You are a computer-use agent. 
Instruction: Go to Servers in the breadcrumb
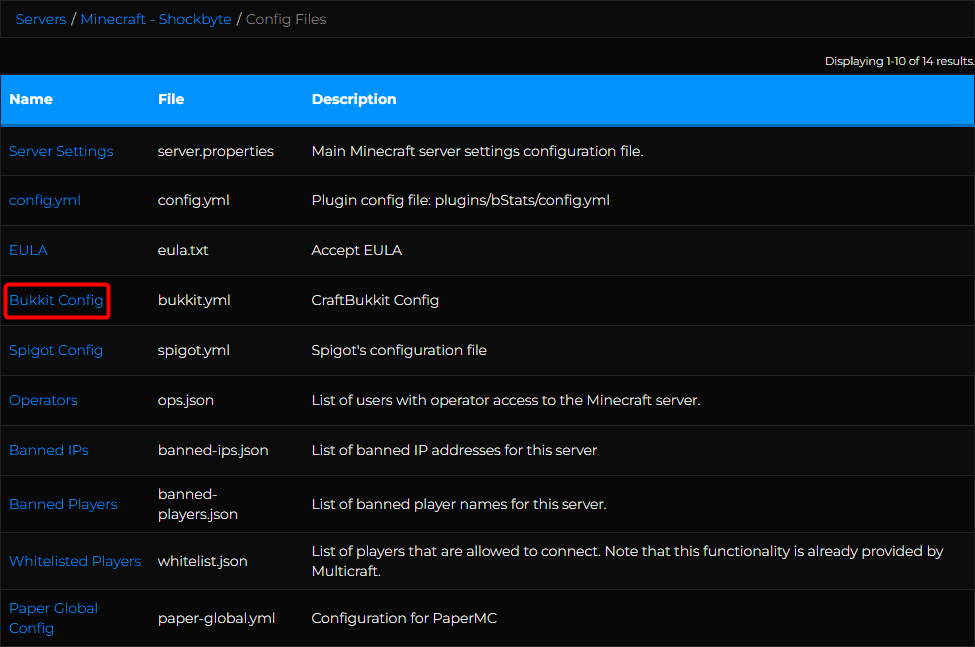pyautogui.click(x=41, y=19)
